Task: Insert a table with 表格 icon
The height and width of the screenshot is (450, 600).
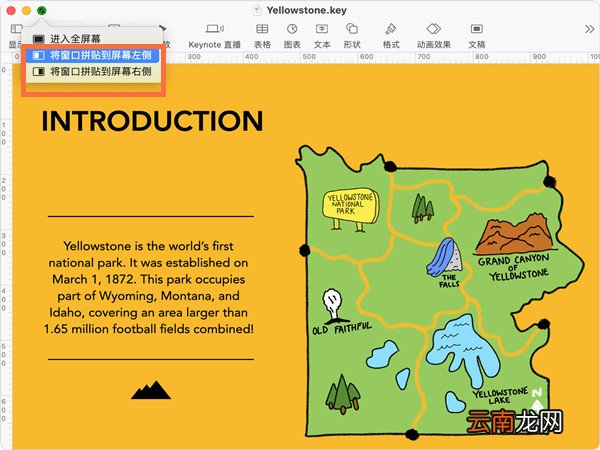Action: [x=262, y=36]
